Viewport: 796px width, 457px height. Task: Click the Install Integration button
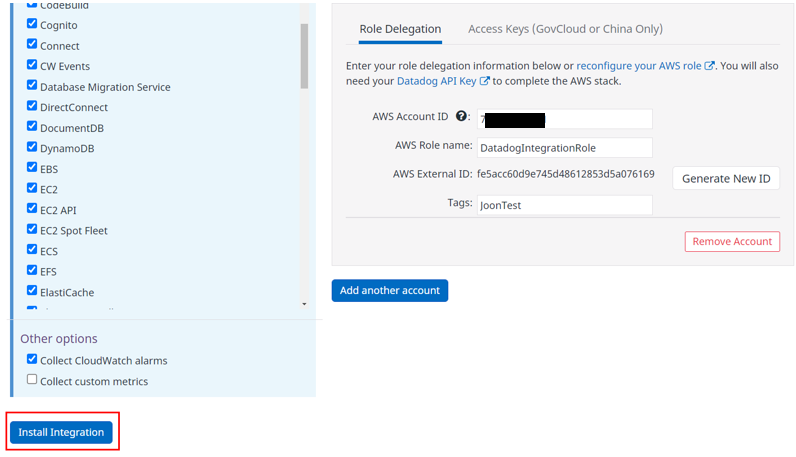coord(61,432)
